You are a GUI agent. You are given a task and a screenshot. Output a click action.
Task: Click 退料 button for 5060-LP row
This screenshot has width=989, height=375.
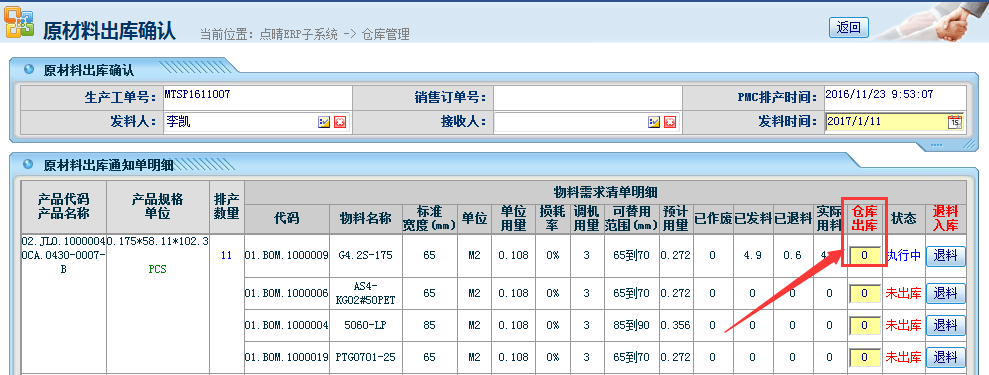(945, 325)
